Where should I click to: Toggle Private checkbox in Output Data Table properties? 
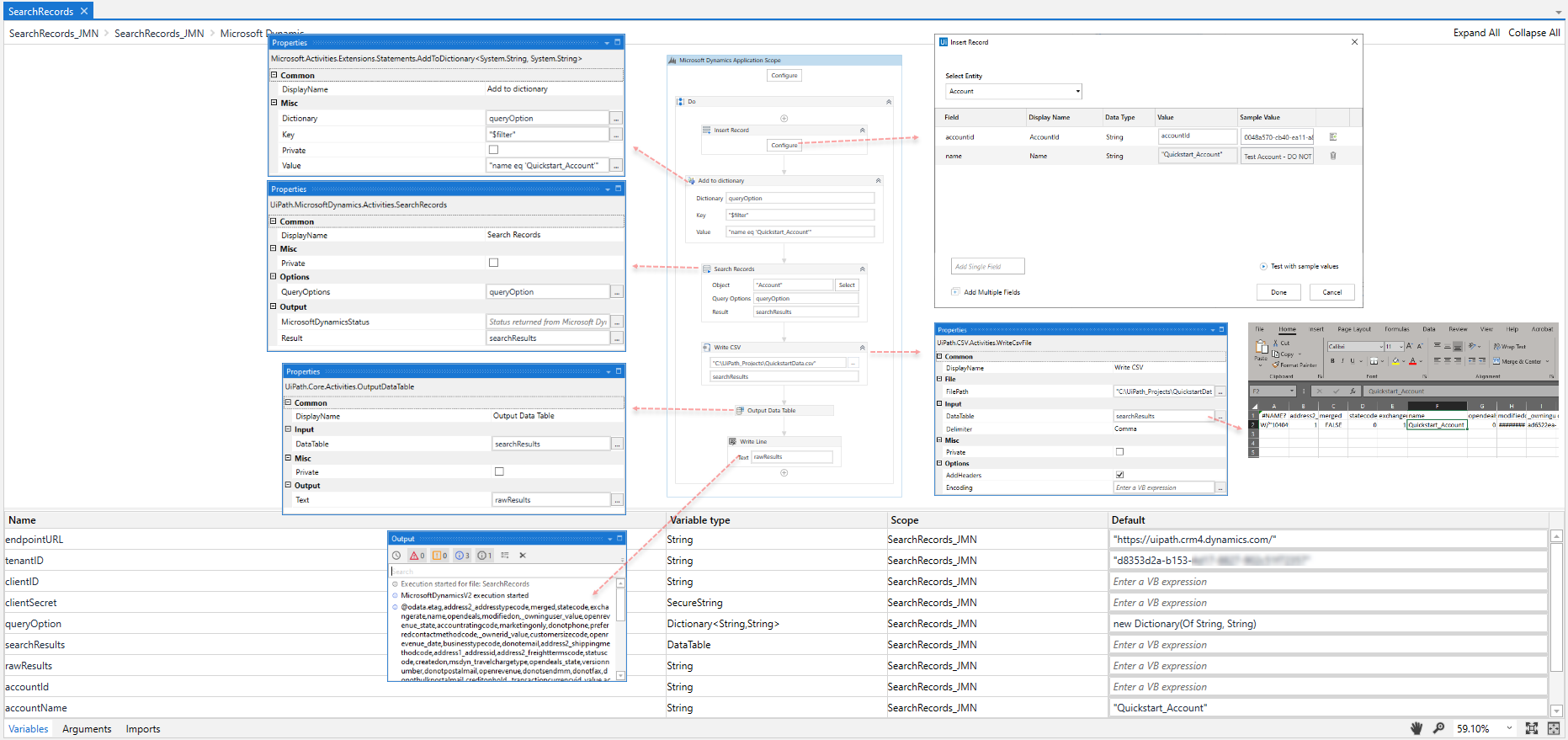click(499, 471)
